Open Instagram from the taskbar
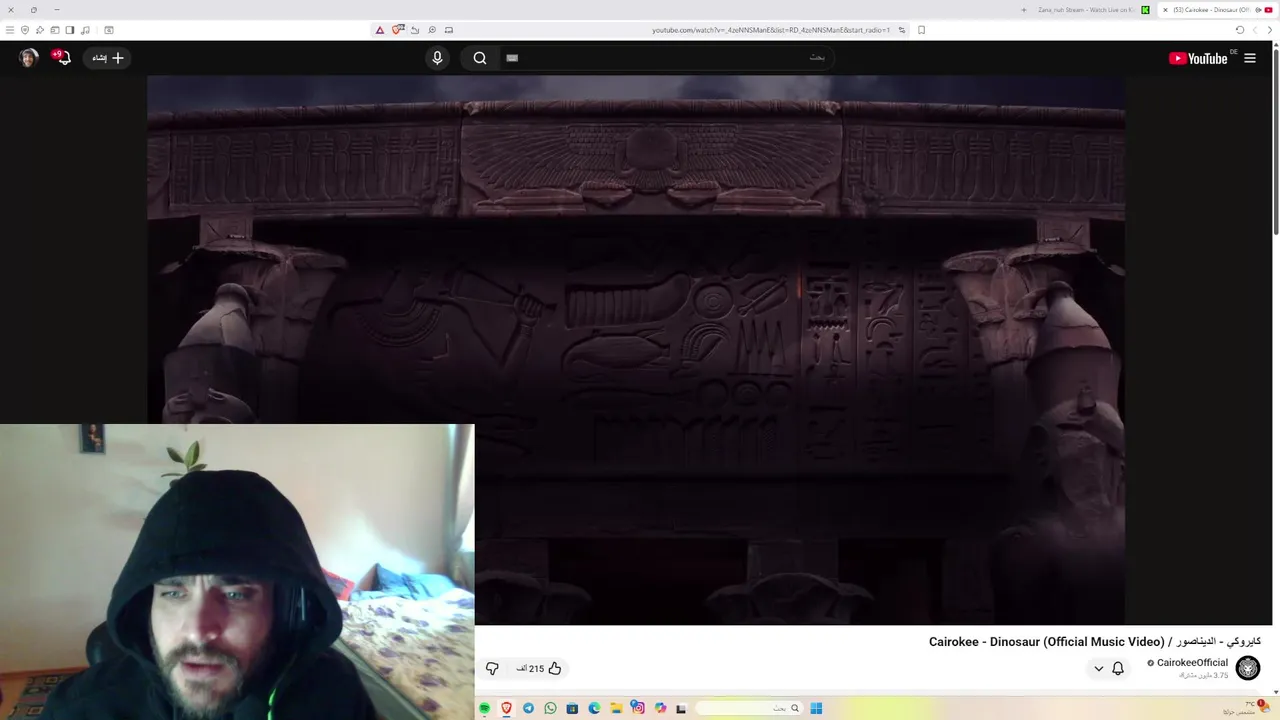The image size is (1280, 720). 638,708
